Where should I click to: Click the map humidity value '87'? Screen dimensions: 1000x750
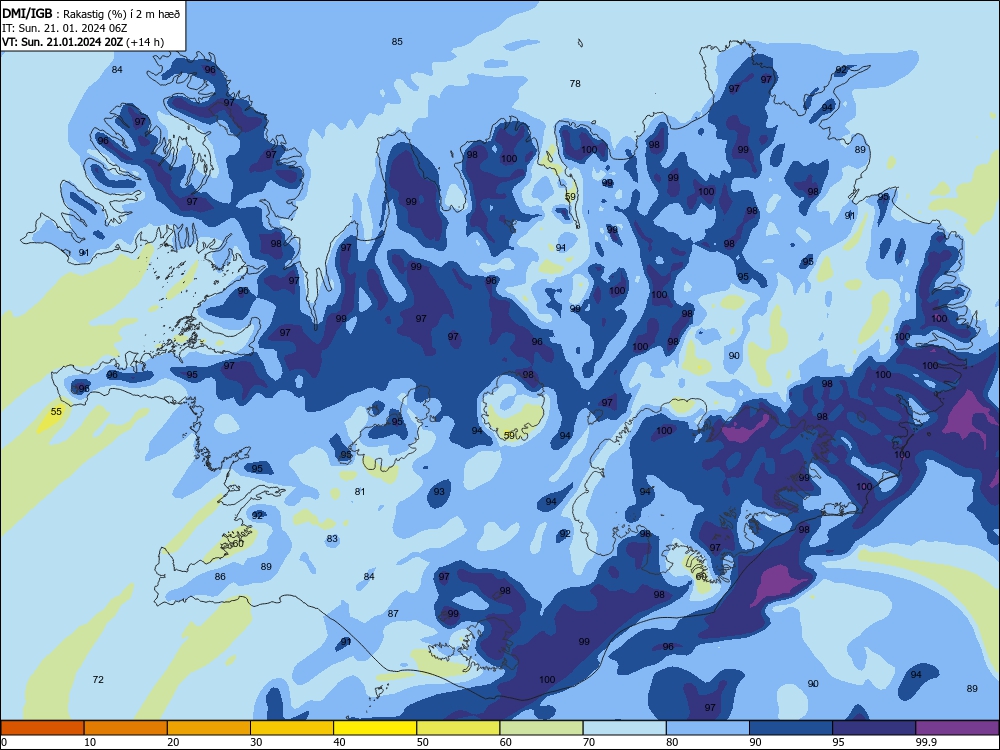tap(393, 614)
